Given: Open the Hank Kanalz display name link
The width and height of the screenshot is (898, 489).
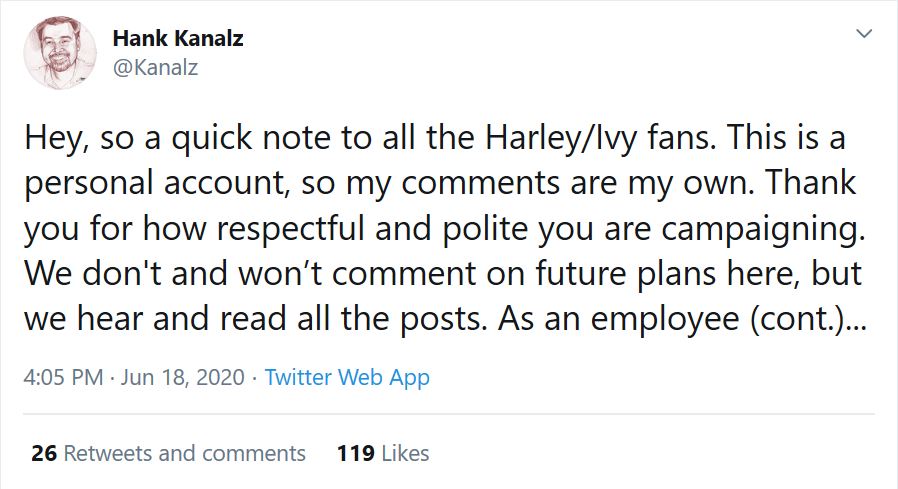Looking at the screenshot, I should (178, 39).
